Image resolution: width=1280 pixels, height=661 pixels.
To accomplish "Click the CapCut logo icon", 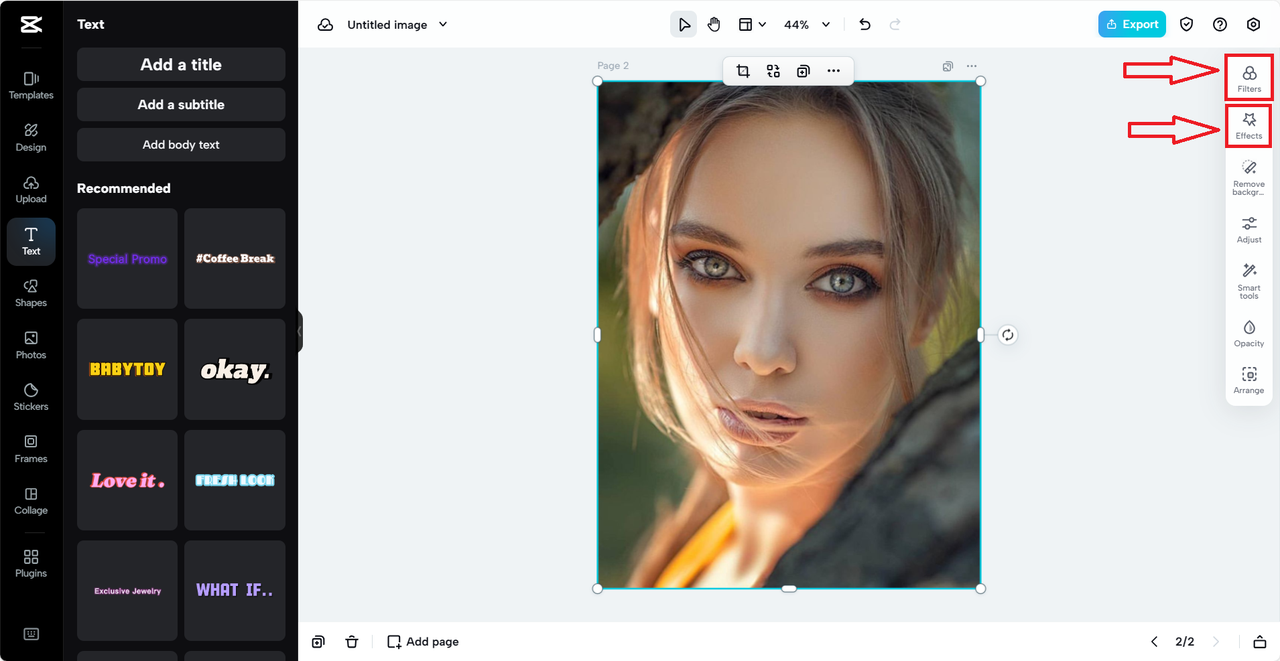I will [30, 25].
